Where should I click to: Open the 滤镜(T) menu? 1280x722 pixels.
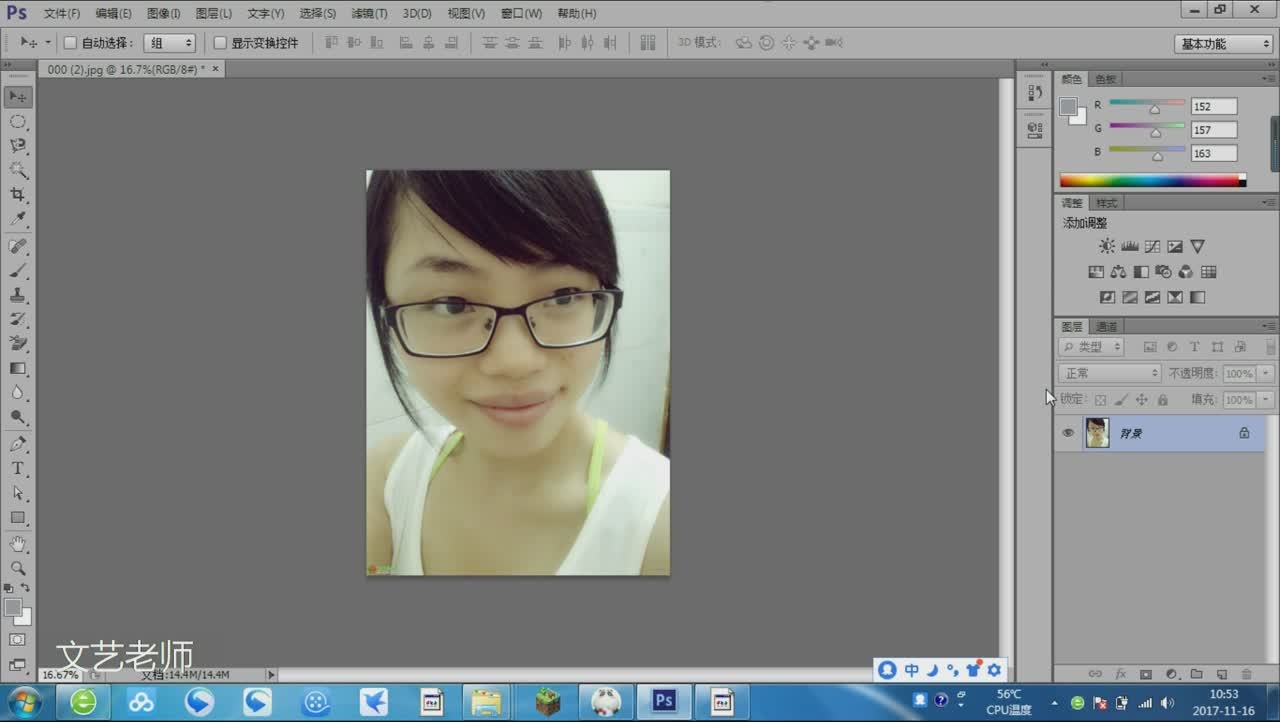pyautogui.click(x=369, y=14)
